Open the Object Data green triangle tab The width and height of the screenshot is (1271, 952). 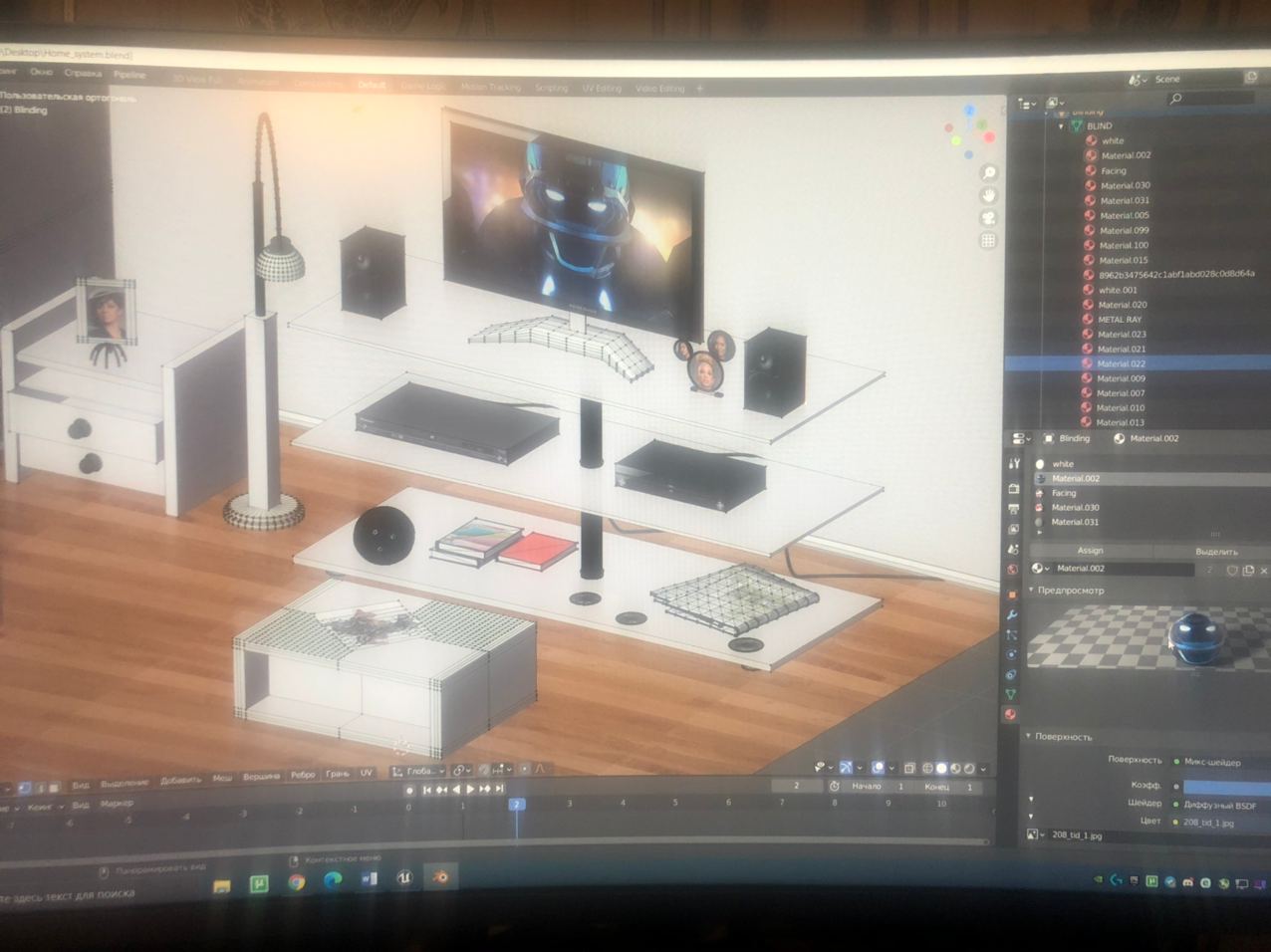[1010, 694]
